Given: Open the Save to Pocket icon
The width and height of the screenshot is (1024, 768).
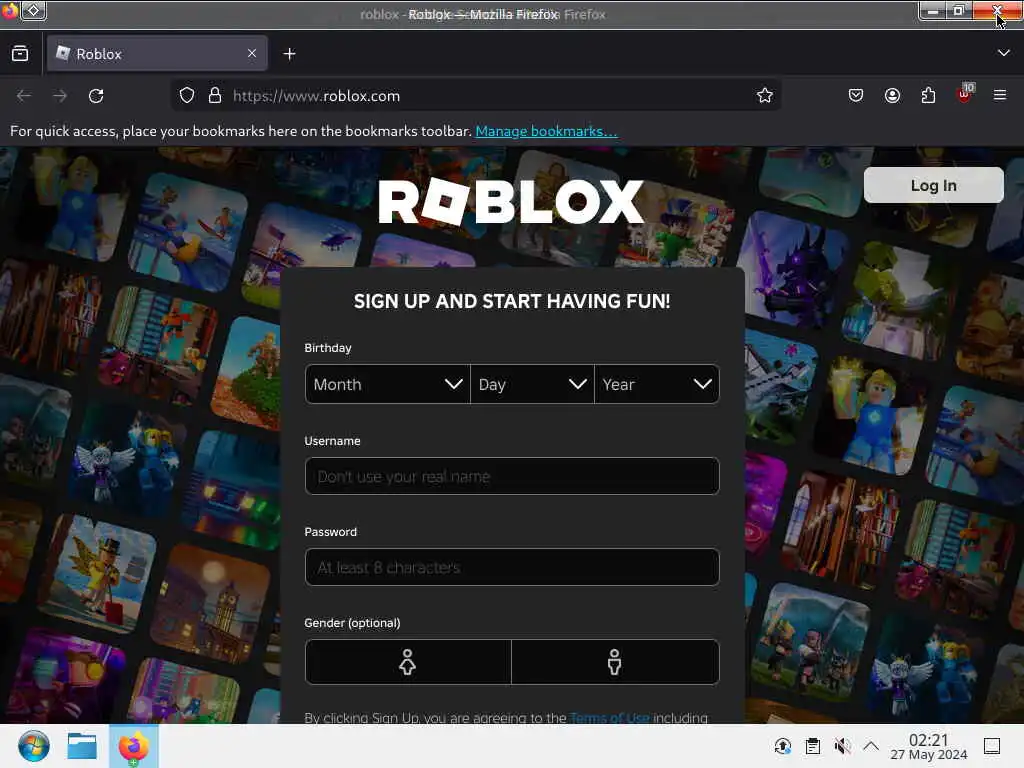Looking at the screenshot, I should coord(856,95).
